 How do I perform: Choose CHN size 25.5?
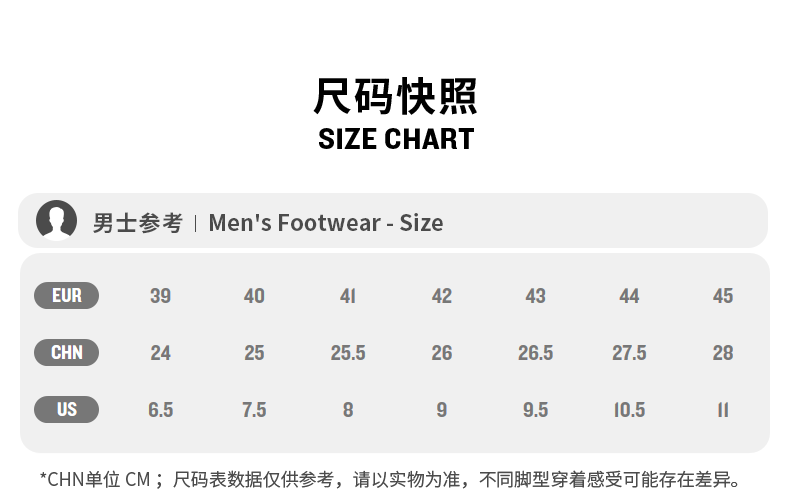point(348,353)
